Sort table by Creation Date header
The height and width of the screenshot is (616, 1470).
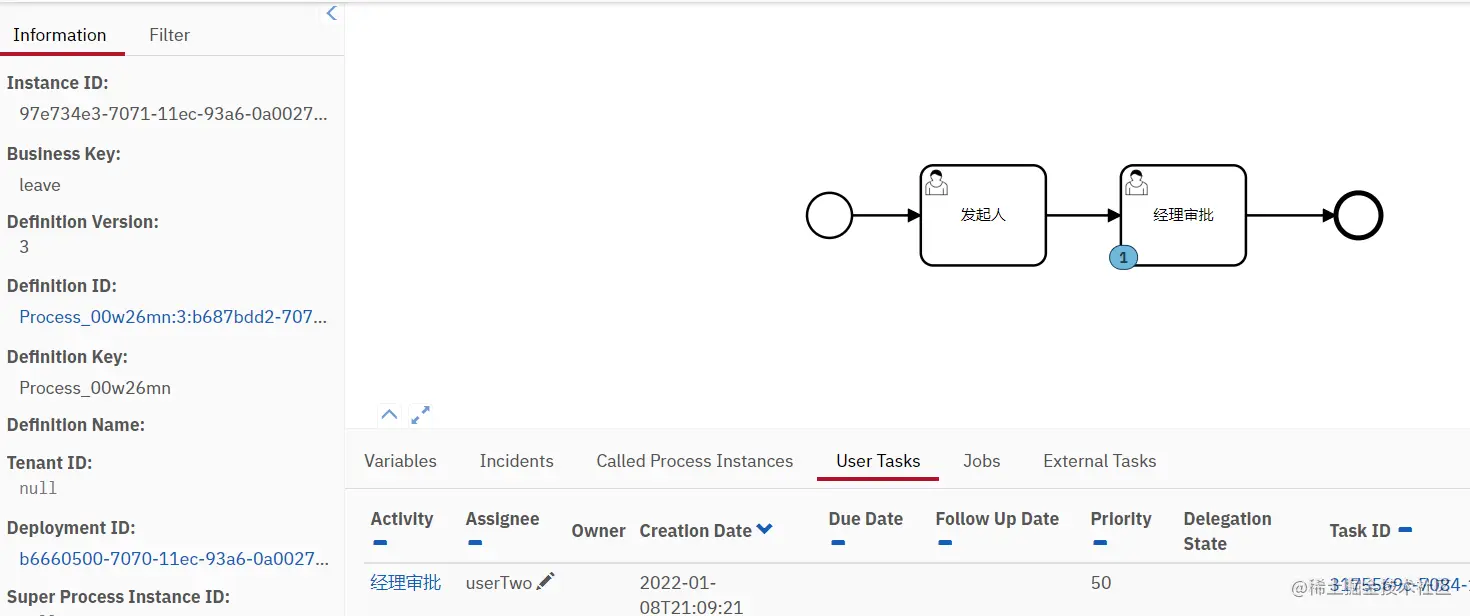click(x=695, y=531)
